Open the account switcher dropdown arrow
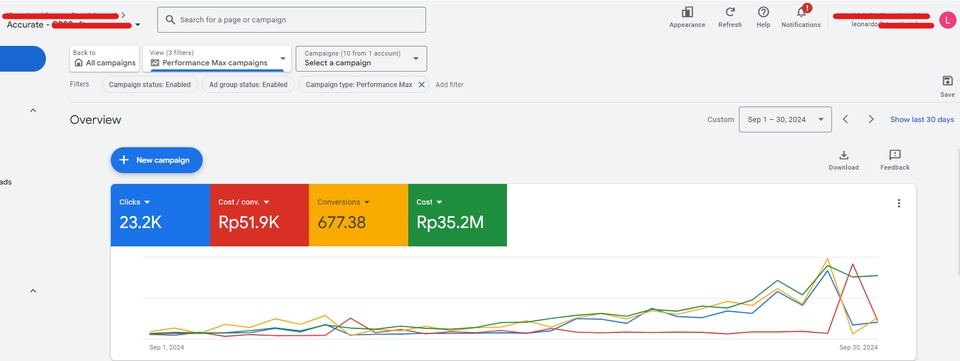 coord(137,25)
